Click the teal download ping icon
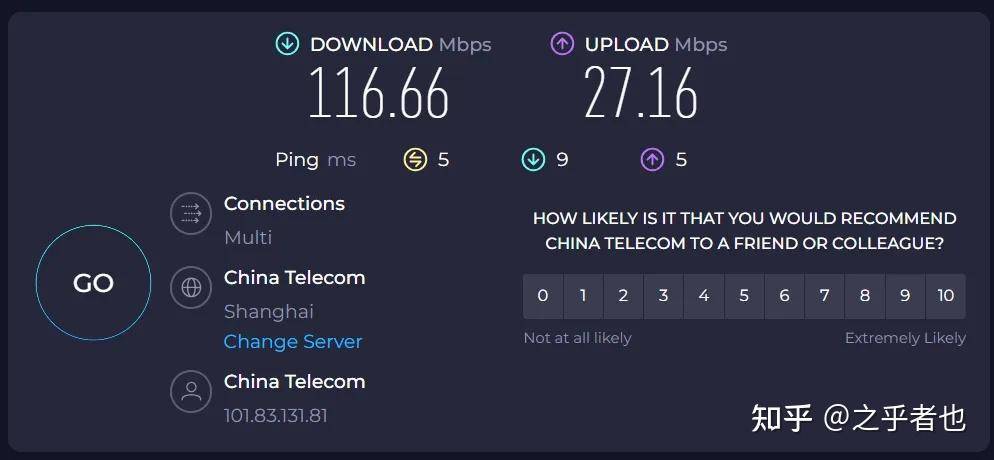 click(533, 160)
